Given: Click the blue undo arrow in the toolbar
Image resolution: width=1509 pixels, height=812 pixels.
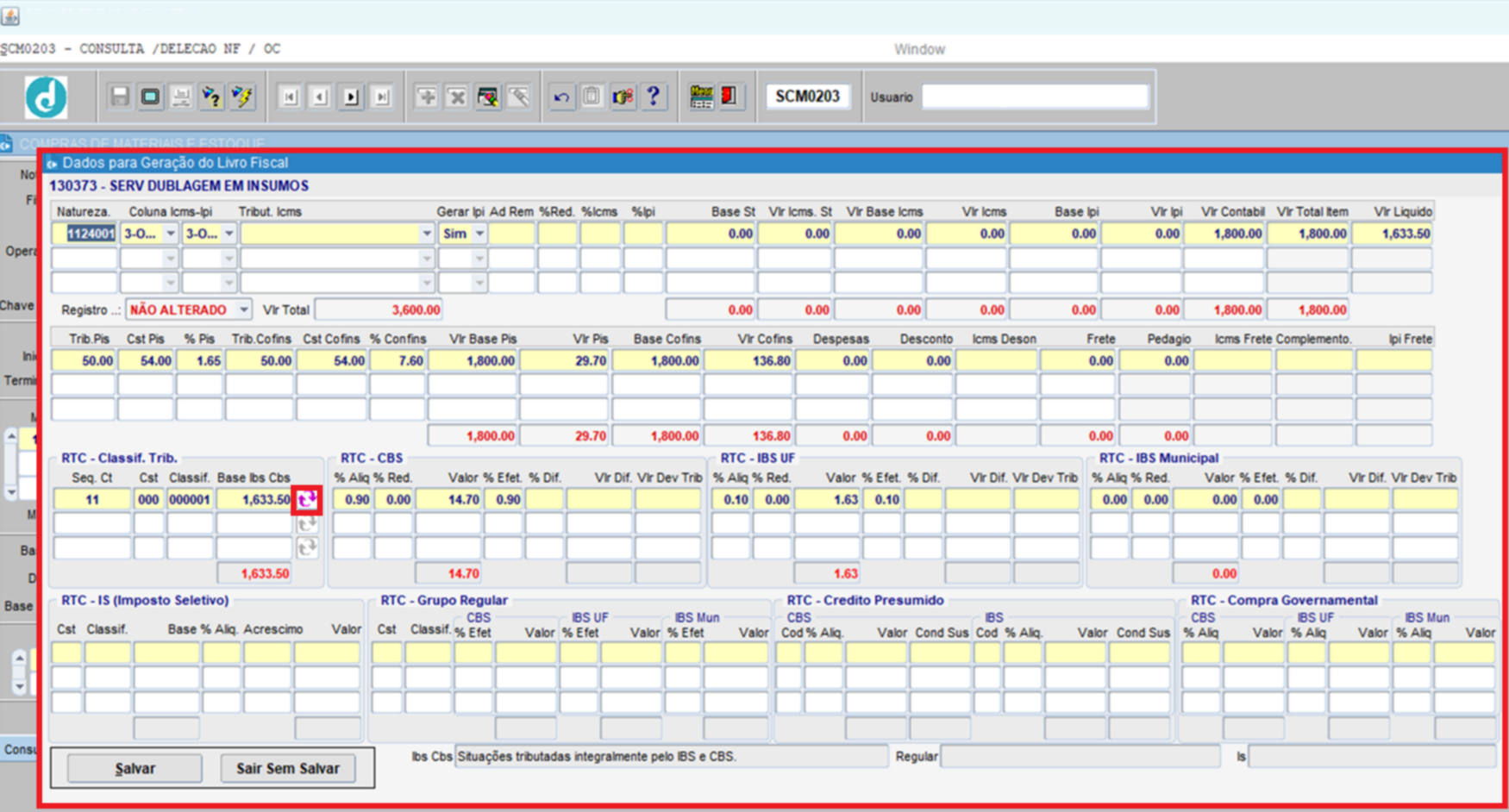Looking at the screenshot, I should (561, 97).
